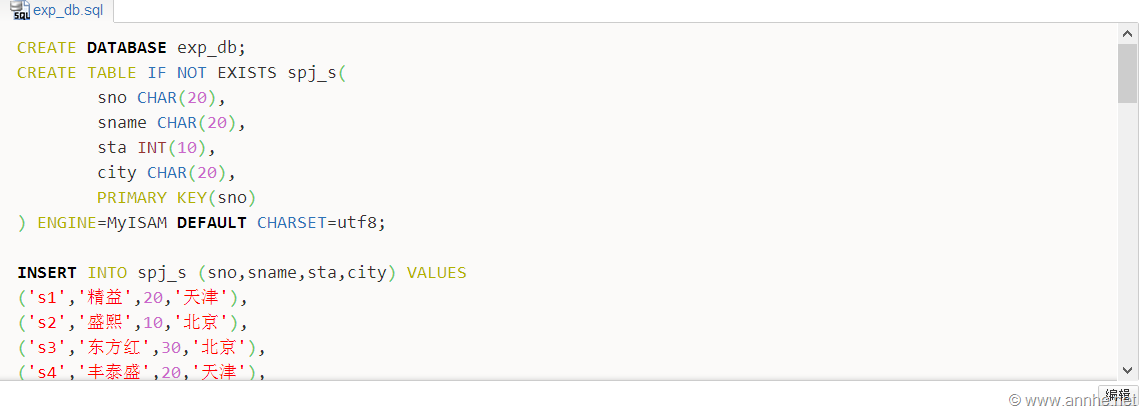Click the sta INT(10) line
The image size is (1143, 410).
coord(157,147)
